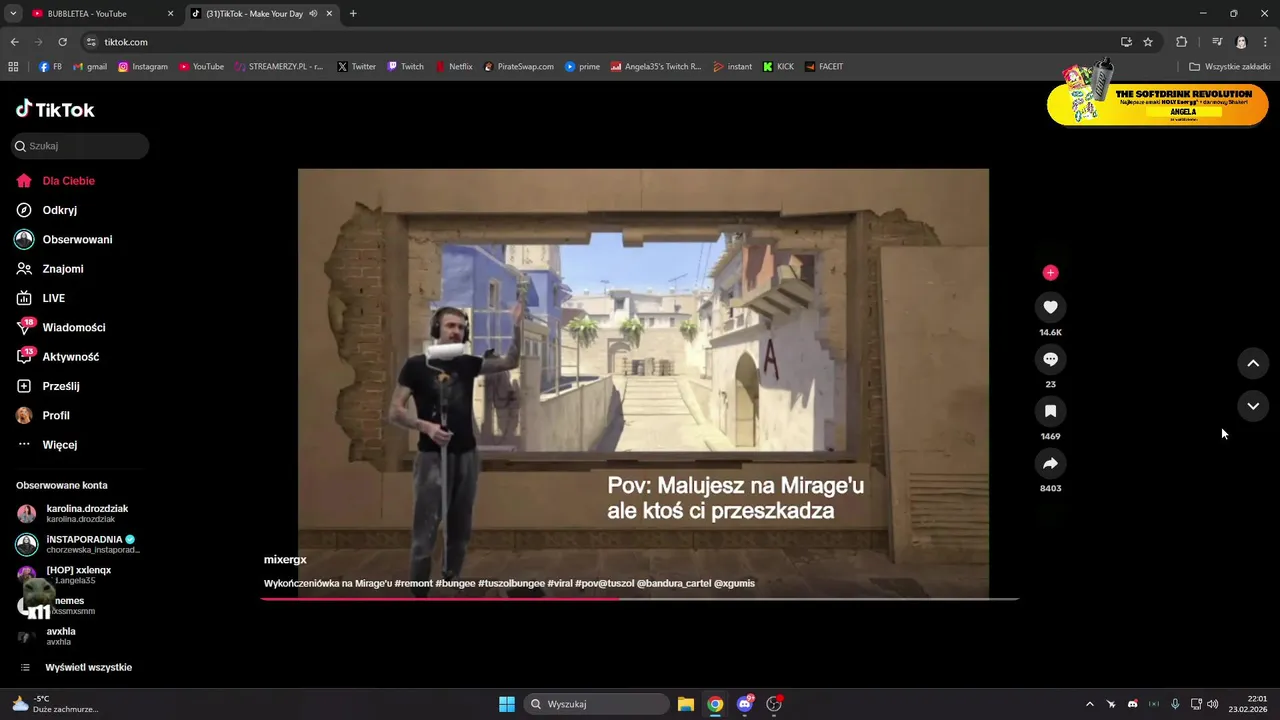The image size is (1280, 720).
Task: Share the video using arrow icon
Action: 1050,463
